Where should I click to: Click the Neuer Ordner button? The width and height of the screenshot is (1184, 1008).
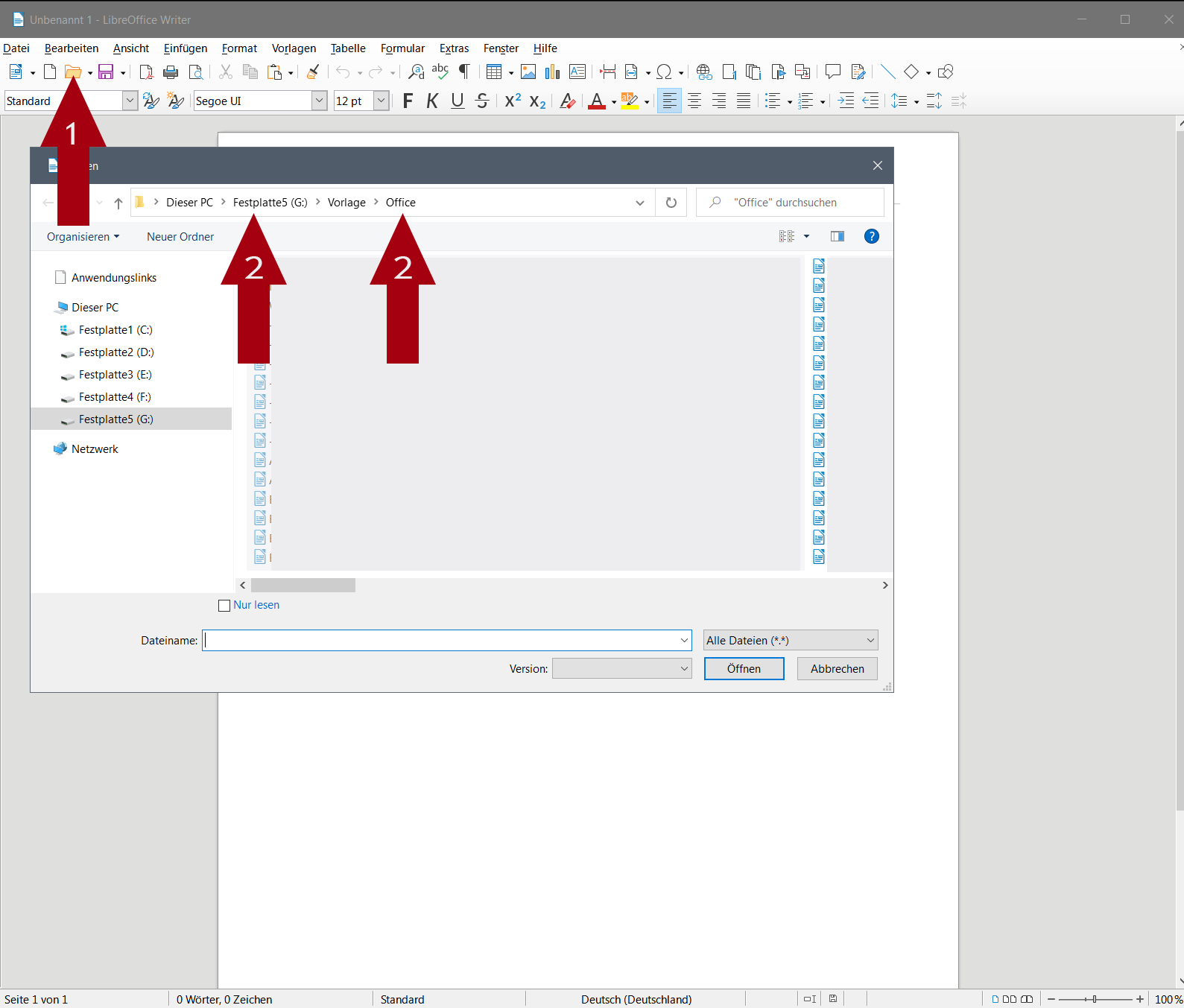click(180, 237)
